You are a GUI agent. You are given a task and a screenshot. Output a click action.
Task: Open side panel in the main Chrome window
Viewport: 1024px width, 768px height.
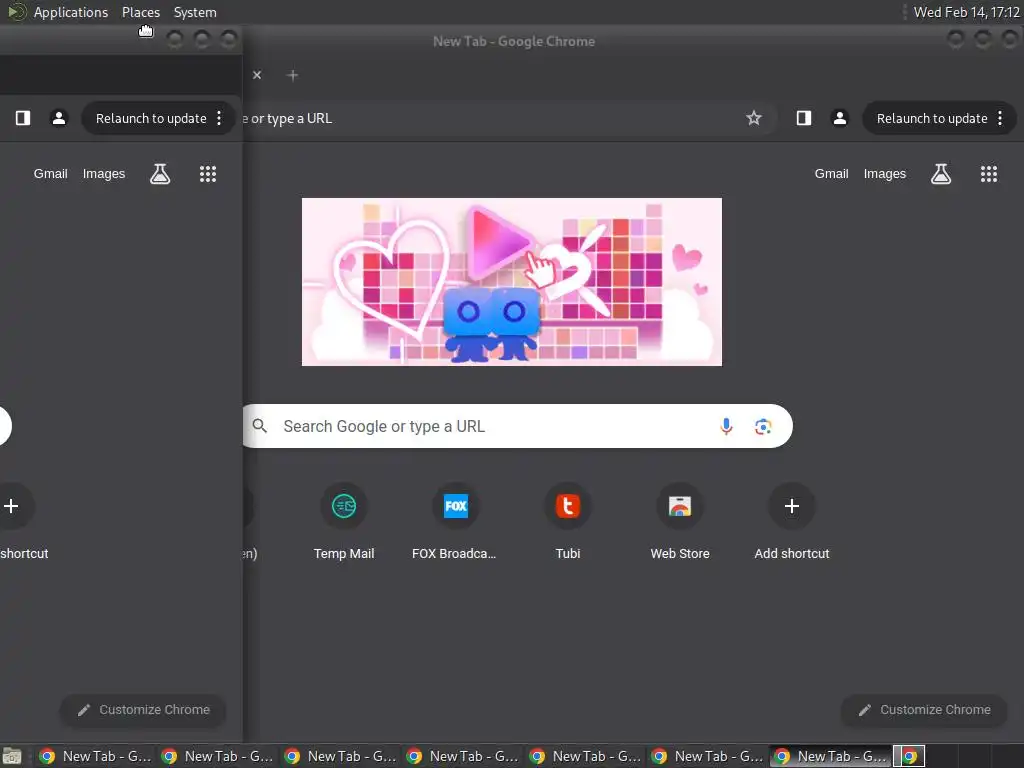(x=804, y=118)
